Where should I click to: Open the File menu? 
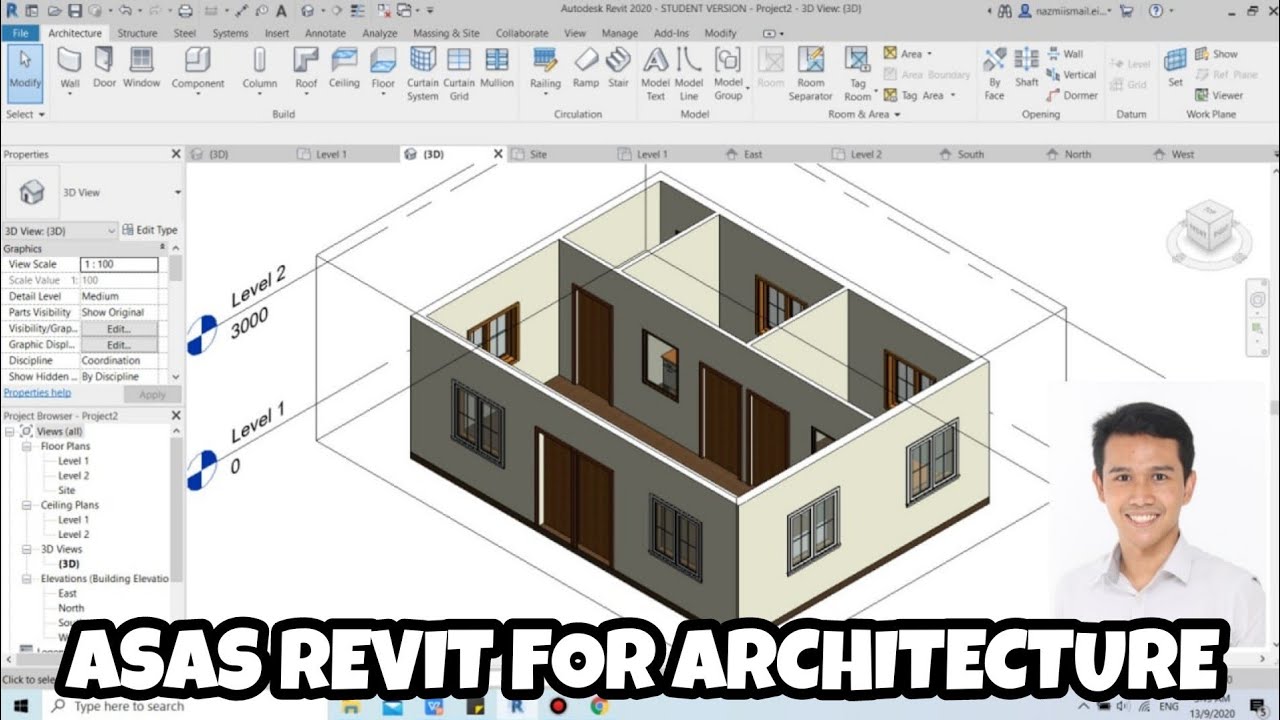[x=20, y=33]
